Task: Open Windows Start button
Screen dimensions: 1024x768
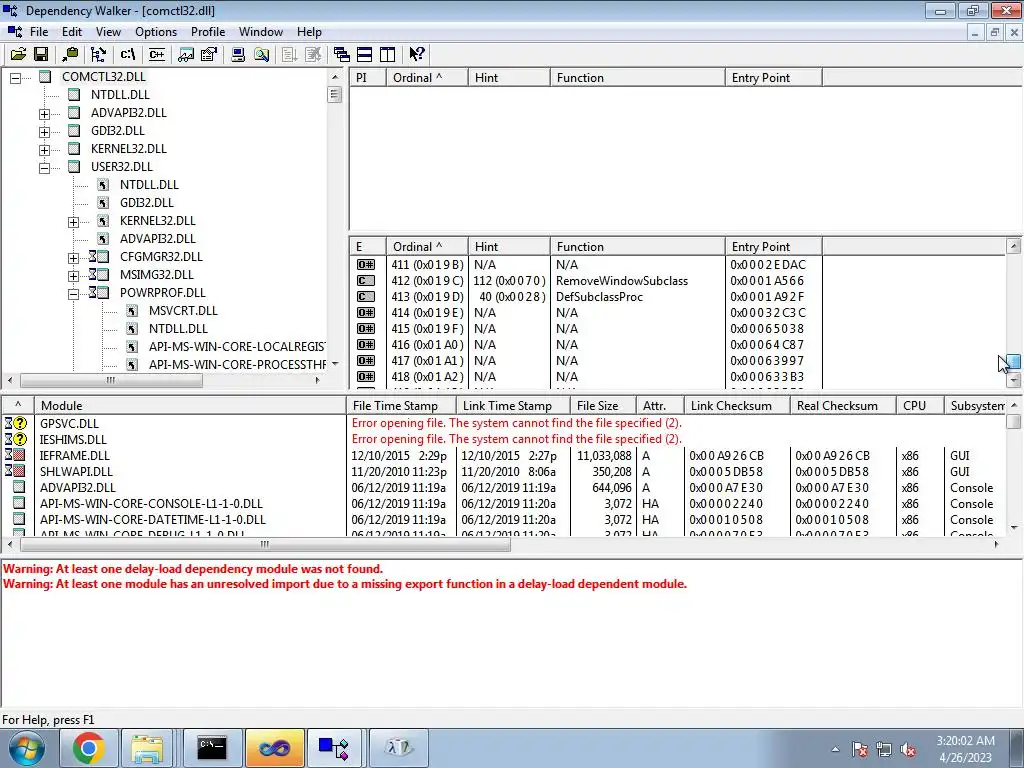Action: (x=26, y=748)
